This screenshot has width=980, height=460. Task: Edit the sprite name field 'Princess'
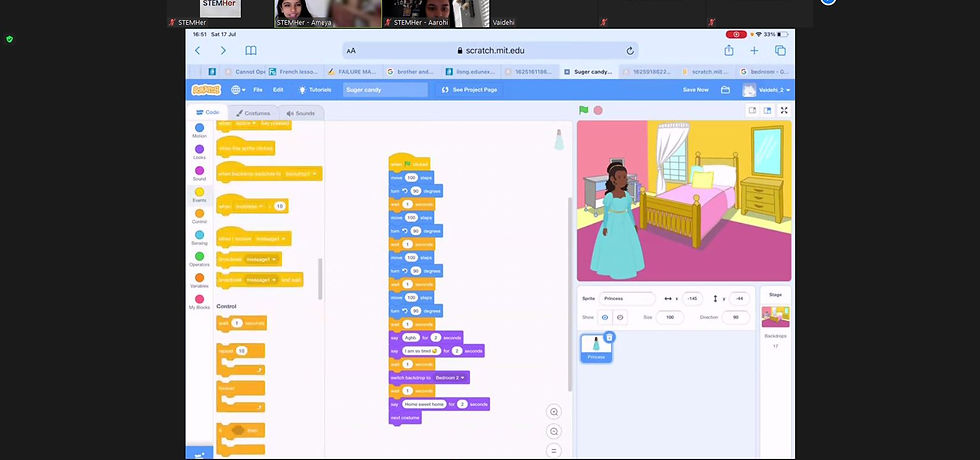click(627, 299)
